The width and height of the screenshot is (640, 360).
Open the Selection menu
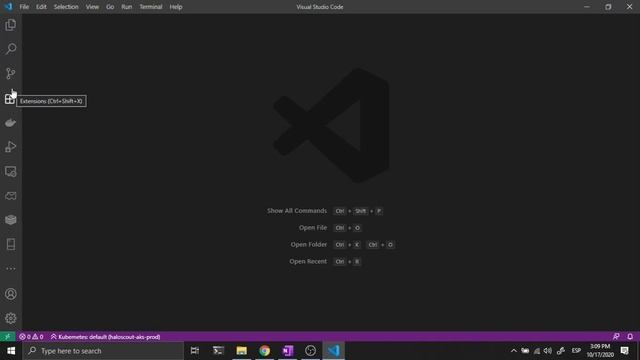(x=66, y=7)
